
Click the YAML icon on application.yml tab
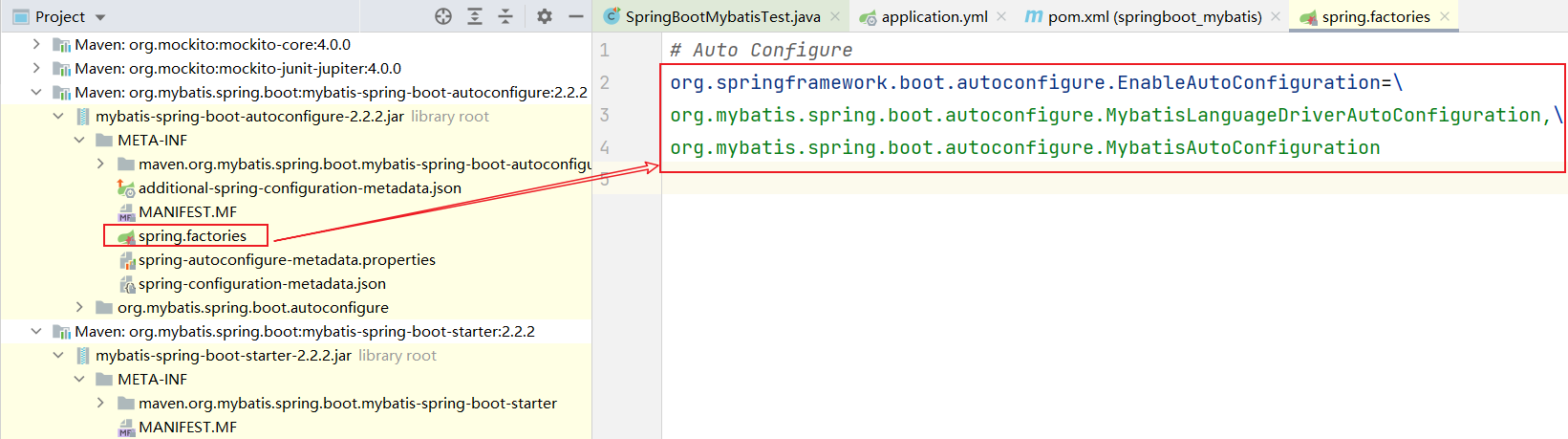pos(868,17)
